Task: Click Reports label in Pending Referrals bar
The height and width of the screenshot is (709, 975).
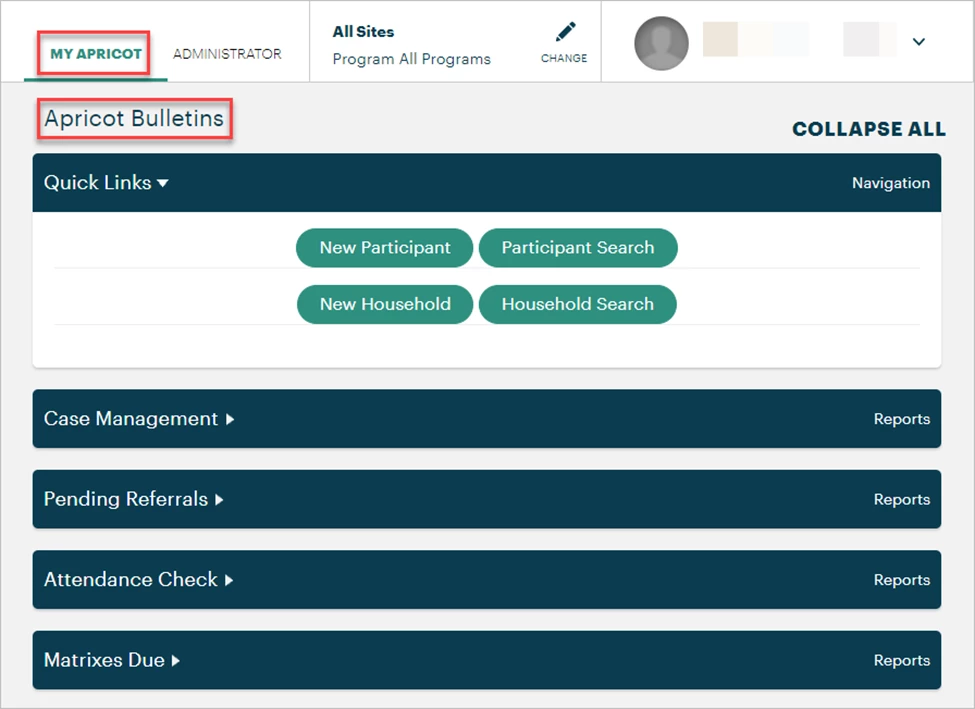Action: tap(902, 499)
